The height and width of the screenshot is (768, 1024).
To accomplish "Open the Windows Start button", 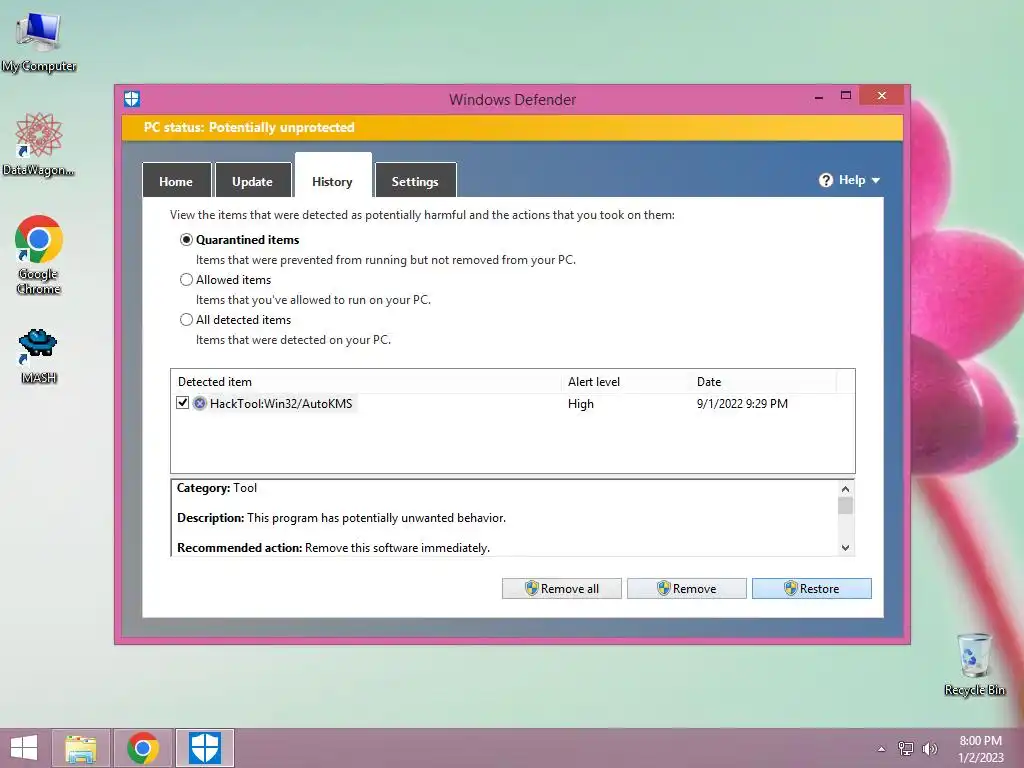I will 24,748.
